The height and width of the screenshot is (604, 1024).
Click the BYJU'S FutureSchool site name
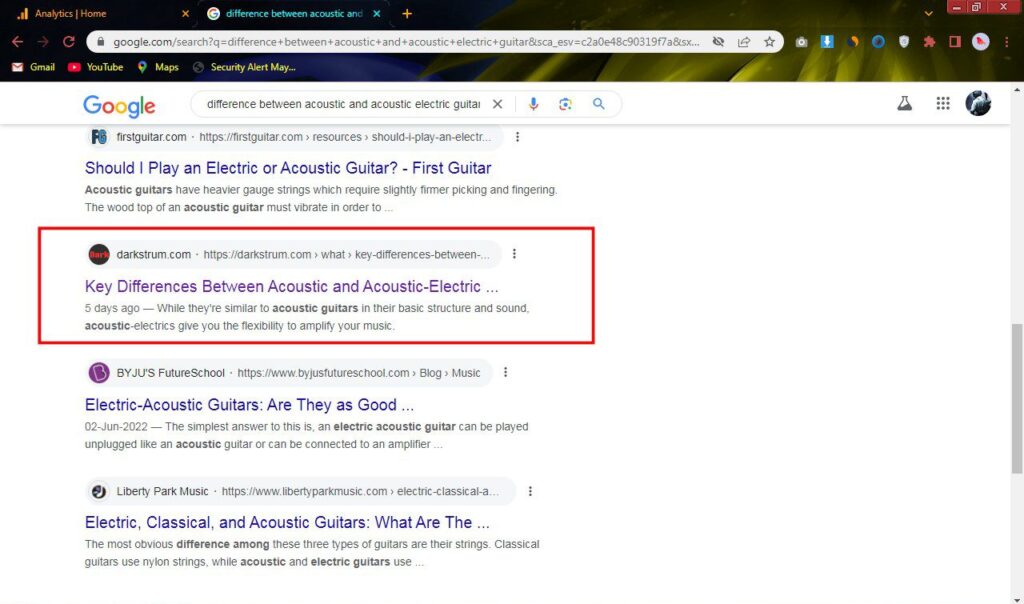point(170,372)
